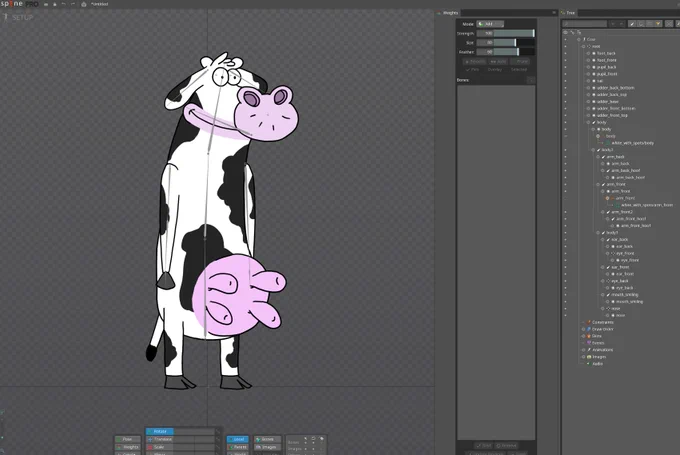Image resolution: width=680 pixels, height=455 pixels.
Task: Click the eye icon heading the tree visibility column
Action: click(x=565, y=32)
